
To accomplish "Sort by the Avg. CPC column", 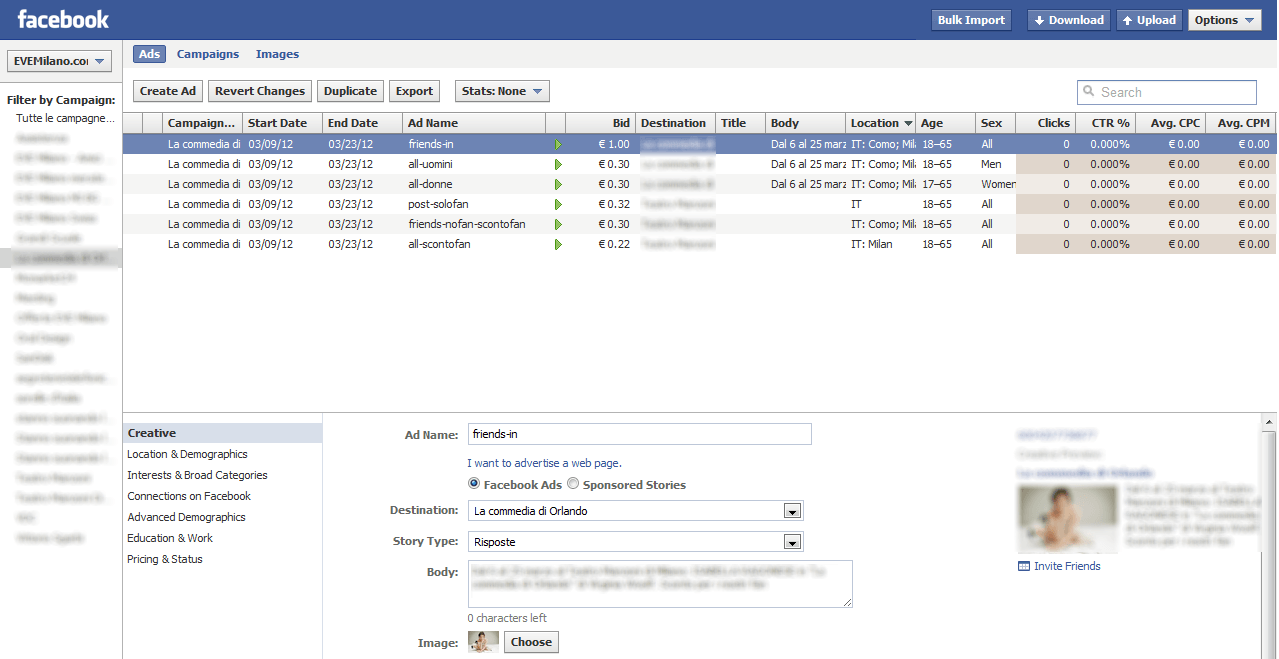I will [1170, 123].
